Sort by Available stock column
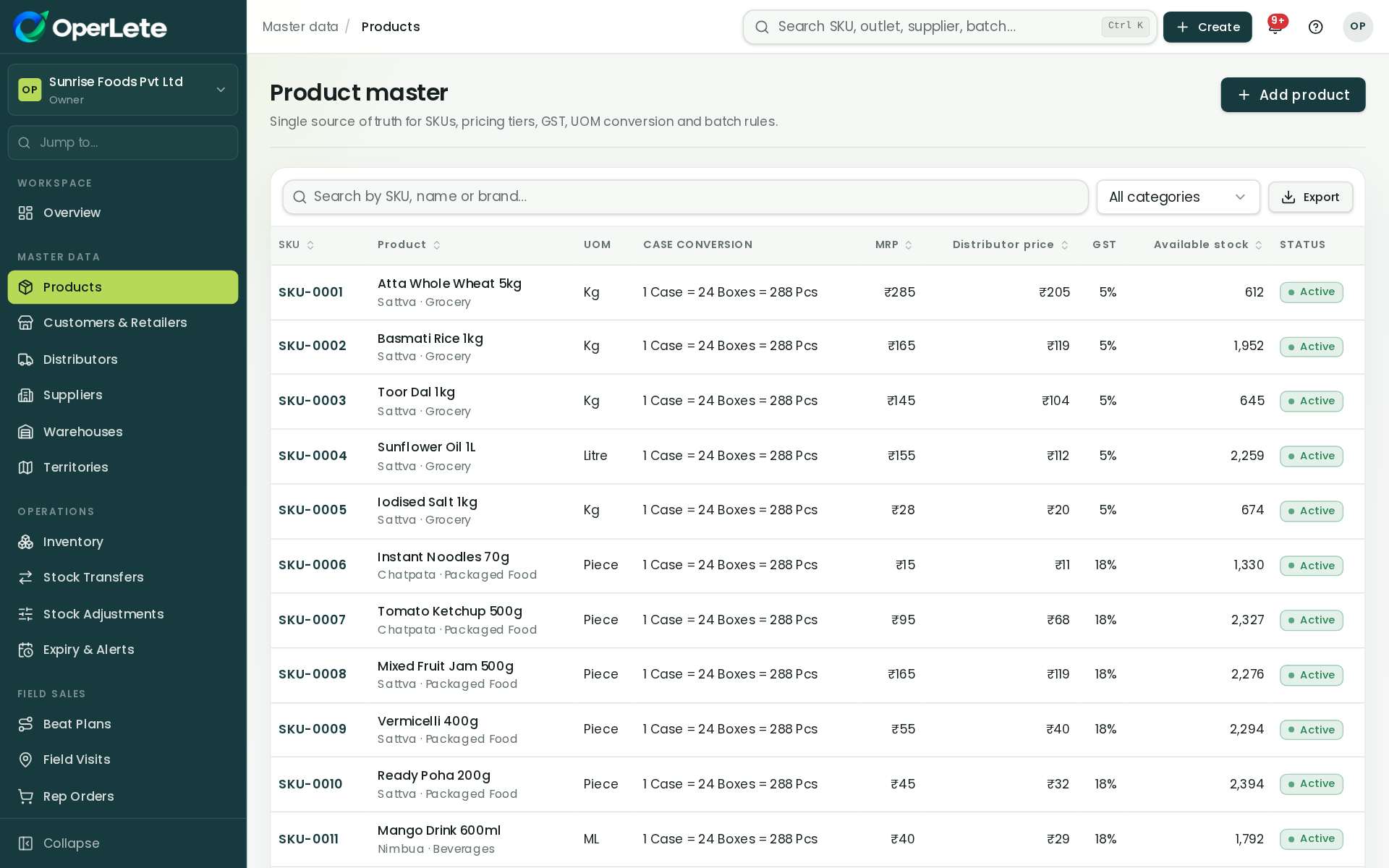Image resolution: width=1389 pixels, height=868 pixels. point(1208,245)
